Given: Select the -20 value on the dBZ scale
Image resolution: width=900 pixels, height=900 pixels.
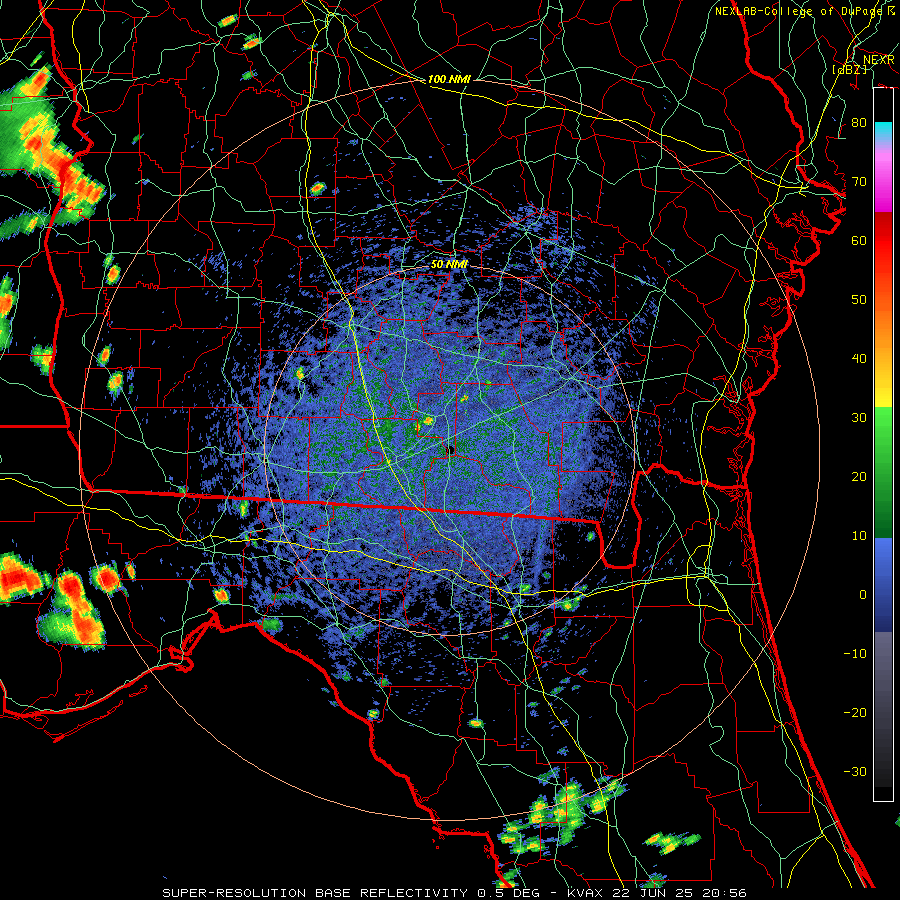Looking at the screenshot, I should [855, 712].
